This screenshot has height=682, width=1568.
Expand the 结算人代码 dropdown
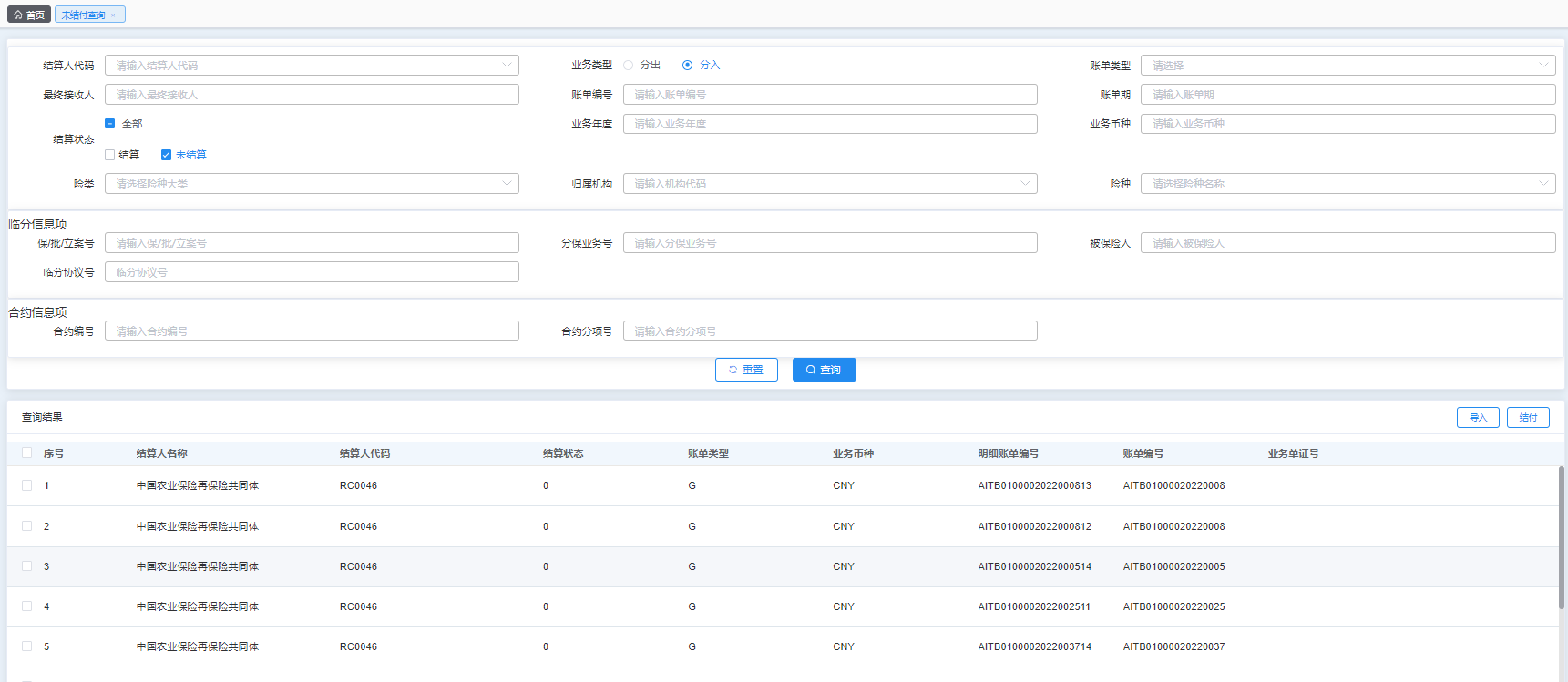click(x=312, y=66)
